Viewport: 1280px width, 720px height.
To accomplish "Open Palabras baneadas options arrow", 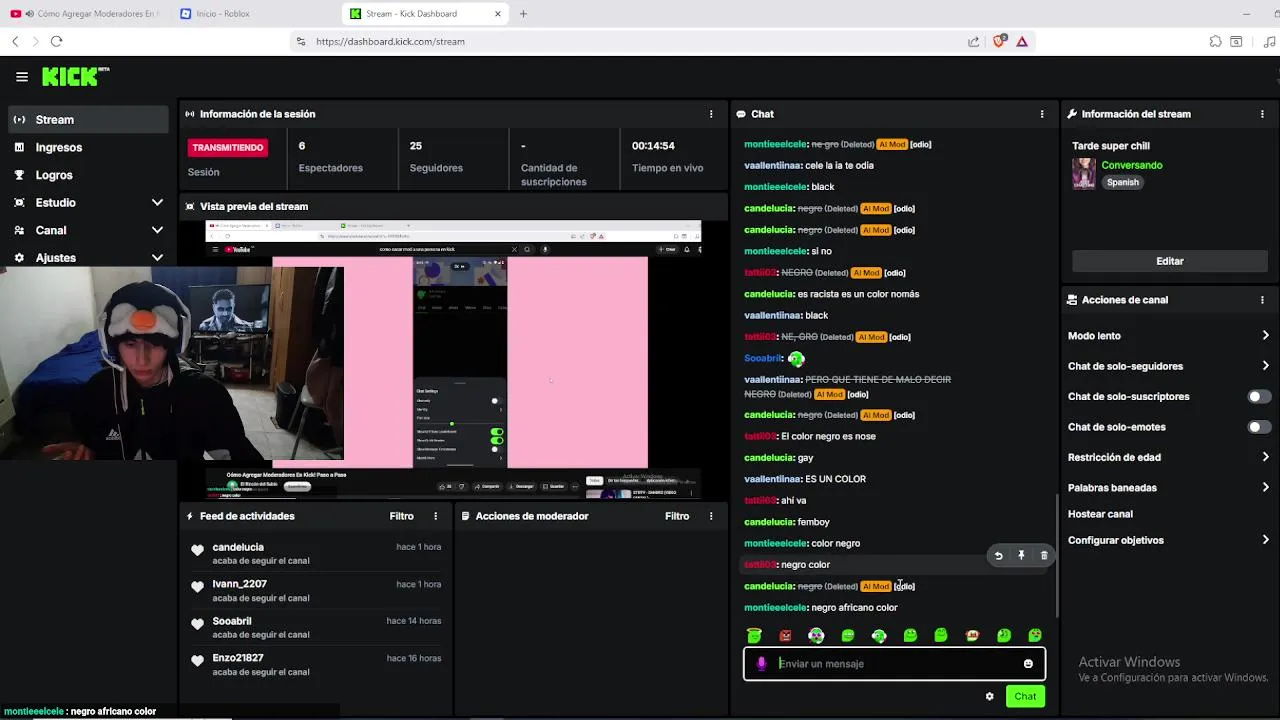I will click(x=1265, y=488).
